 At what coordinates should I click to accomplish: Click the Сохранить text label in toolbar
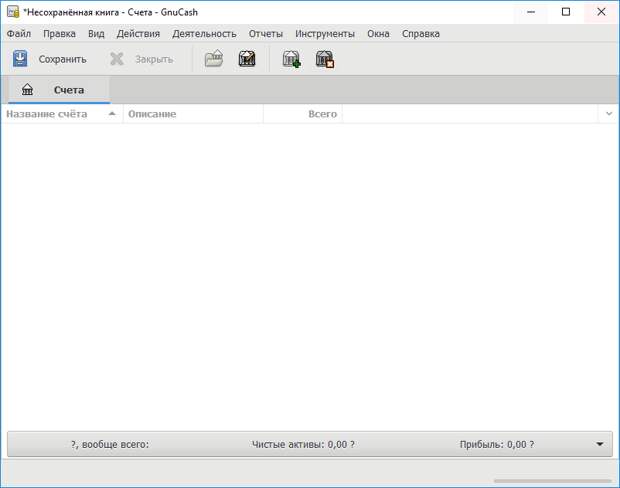tap(62, 59)
